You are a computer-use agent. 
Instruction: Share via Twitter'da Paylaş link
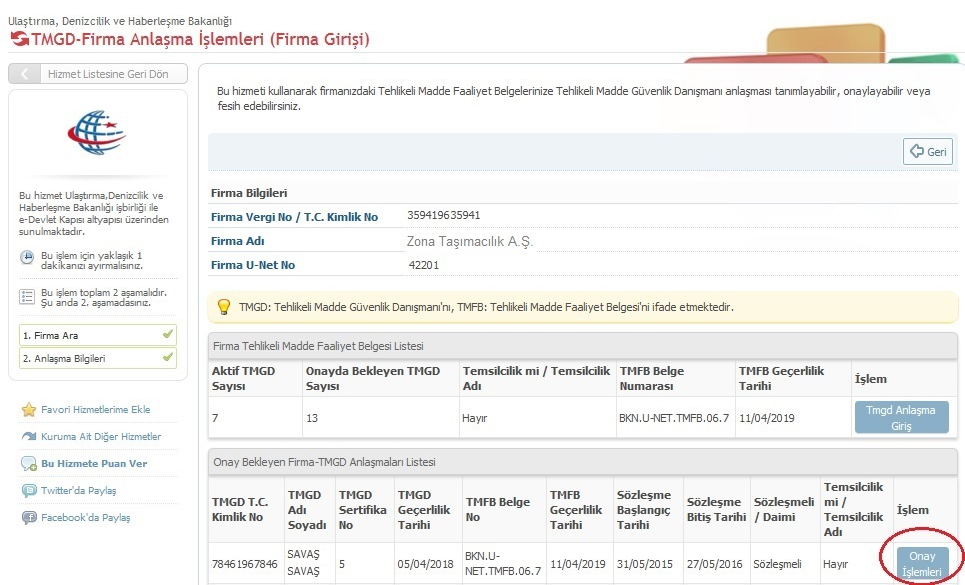point(79,491)
